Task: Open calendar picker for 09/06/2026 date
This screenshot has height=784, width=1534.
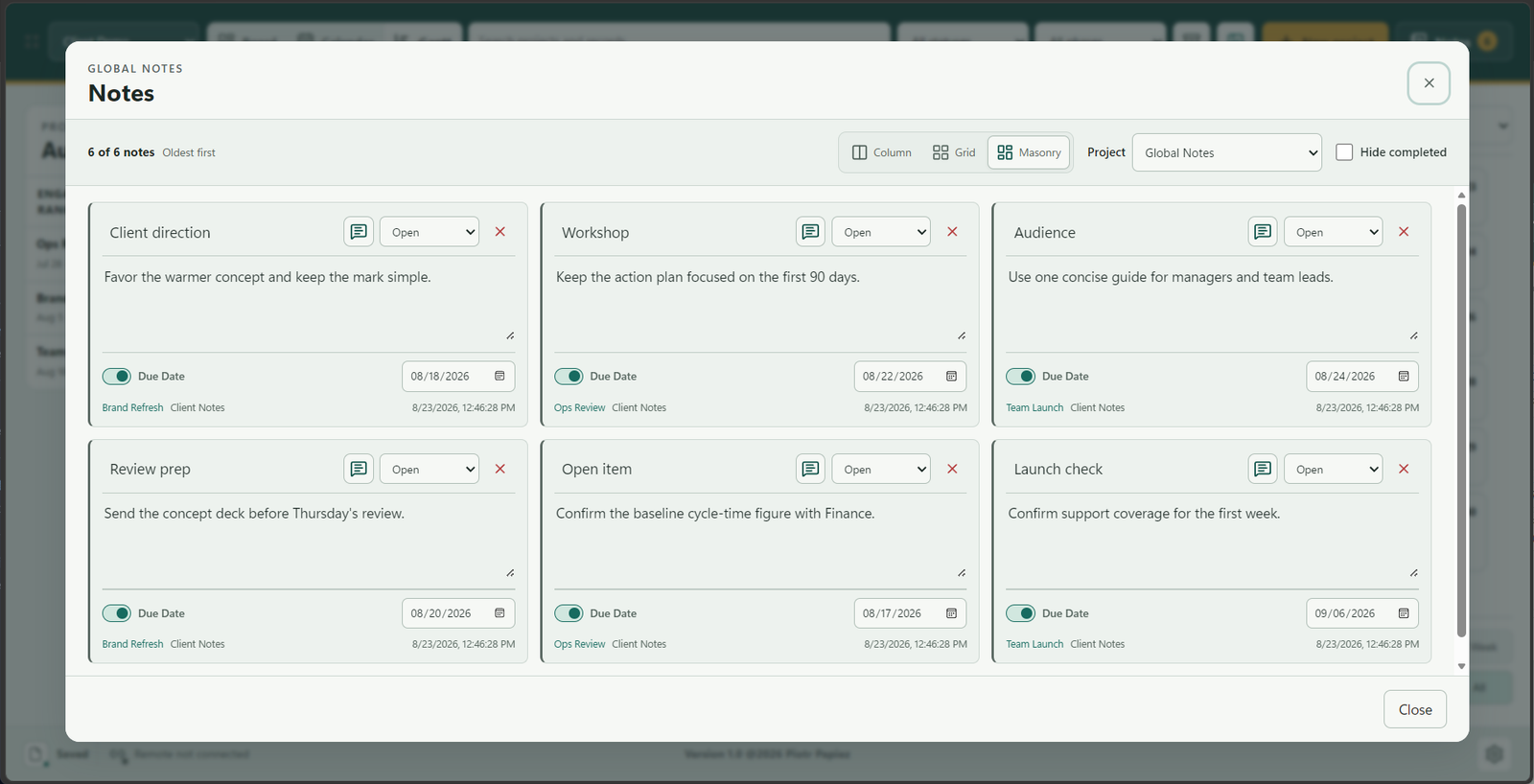Action: pos(1404,613)
